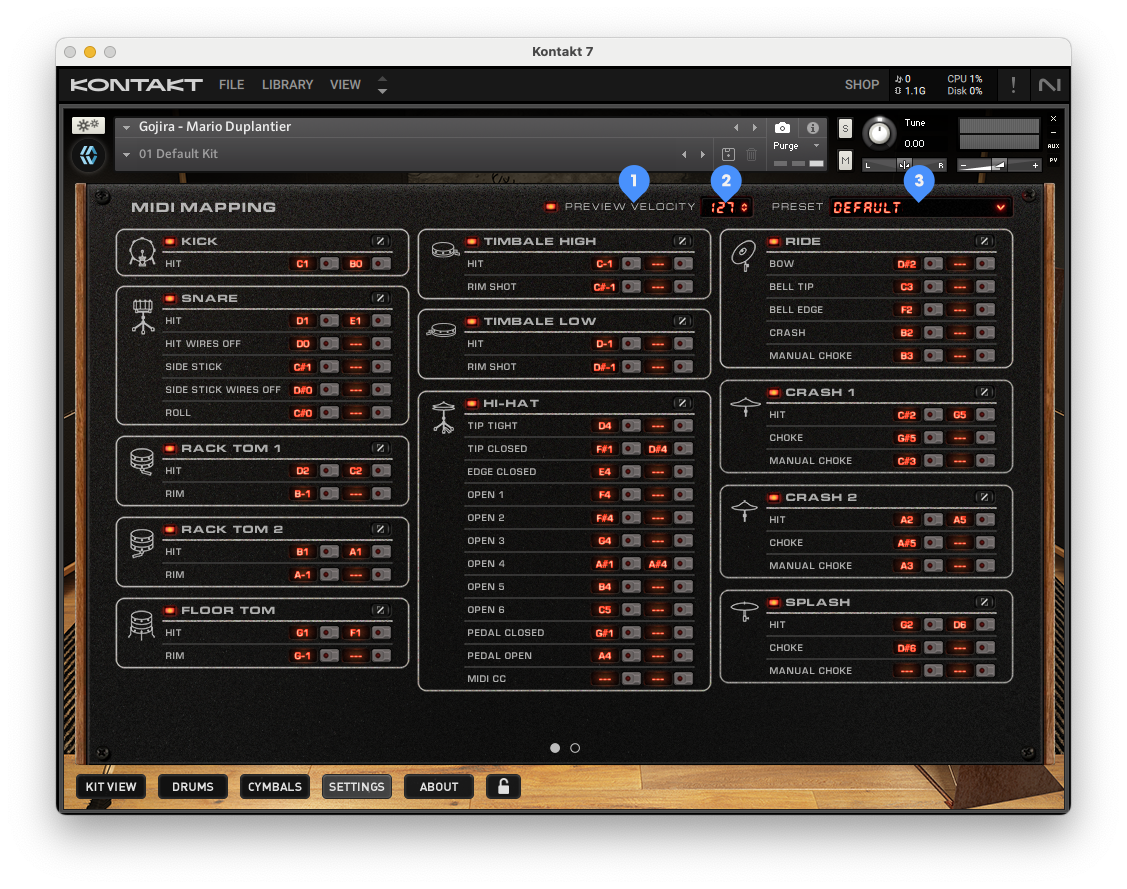Click the save preset disk icon
This screenshot has height=889, width=1127.
(728, 154)
